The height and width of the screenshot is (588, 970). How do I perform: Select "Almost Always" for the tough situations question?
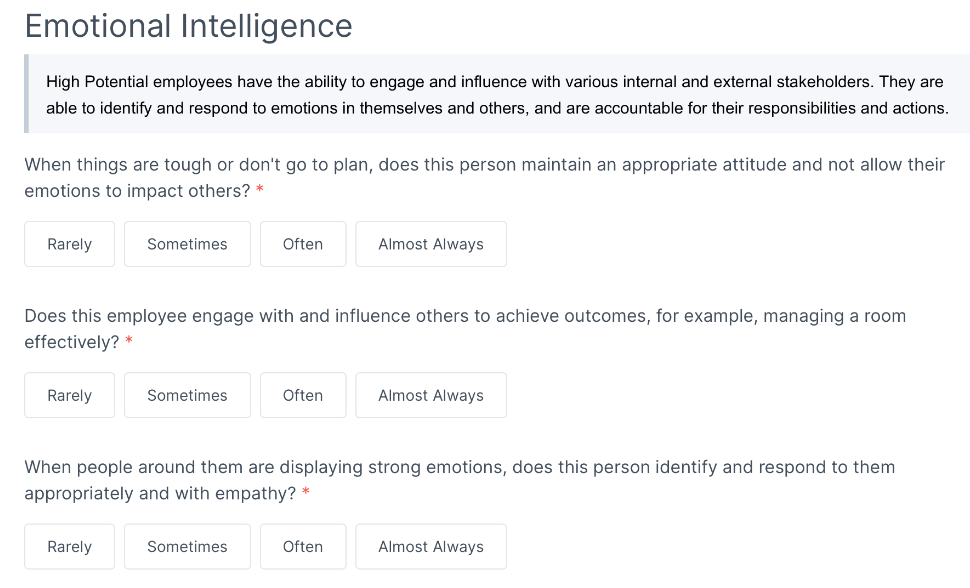point(430,243)
